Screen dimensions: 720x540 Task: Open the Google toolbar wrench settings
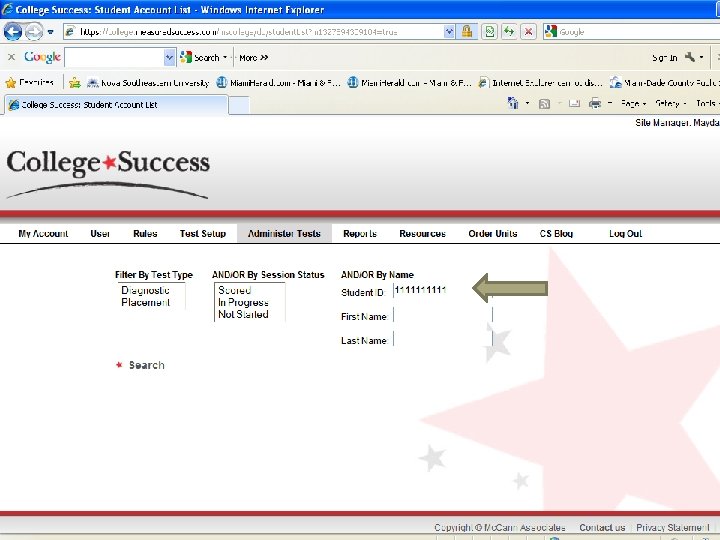tap(693, 57)
